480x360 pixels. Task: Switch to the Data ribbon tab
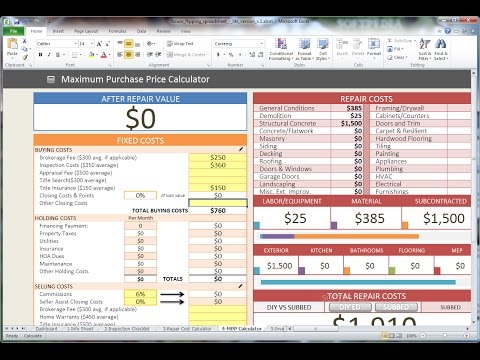[x=142, y=31]
